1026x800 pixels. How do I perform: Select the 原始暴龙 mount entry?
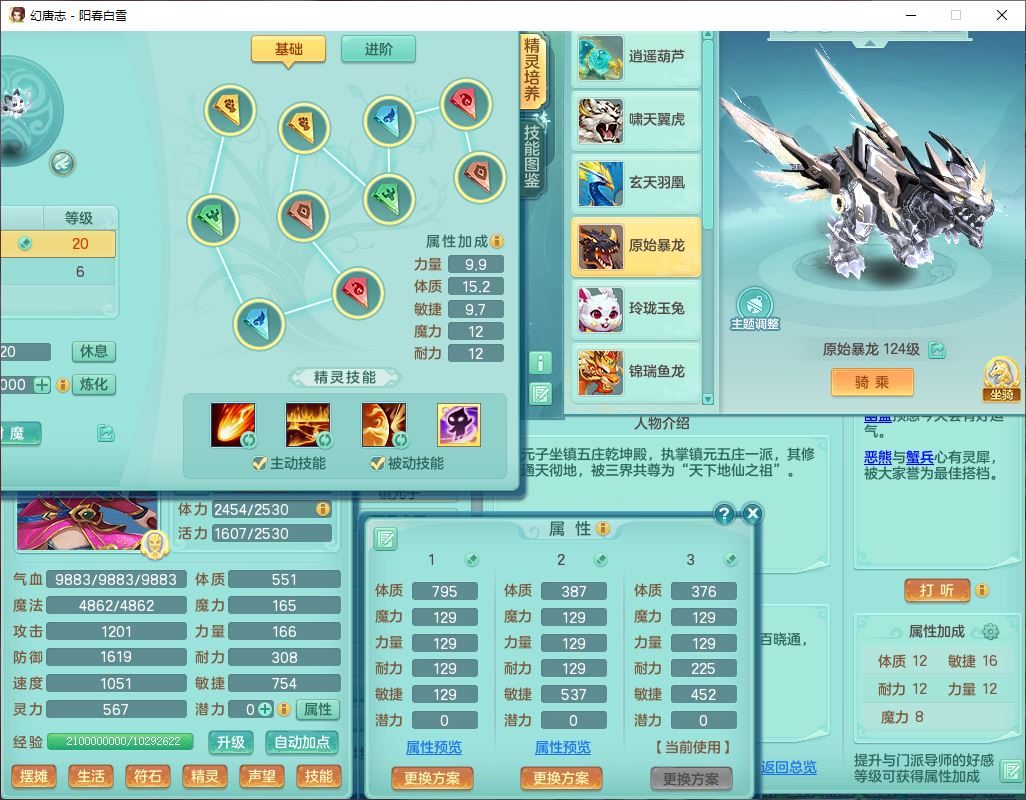[x=635, y=247]
